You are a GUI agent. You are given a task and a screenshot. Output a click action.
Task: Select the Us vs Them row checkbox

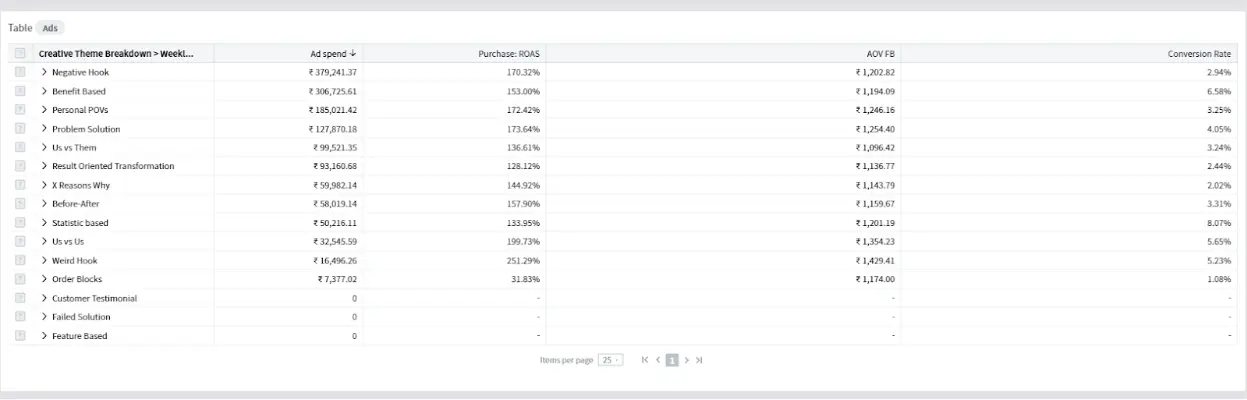(x=20, y=147)
